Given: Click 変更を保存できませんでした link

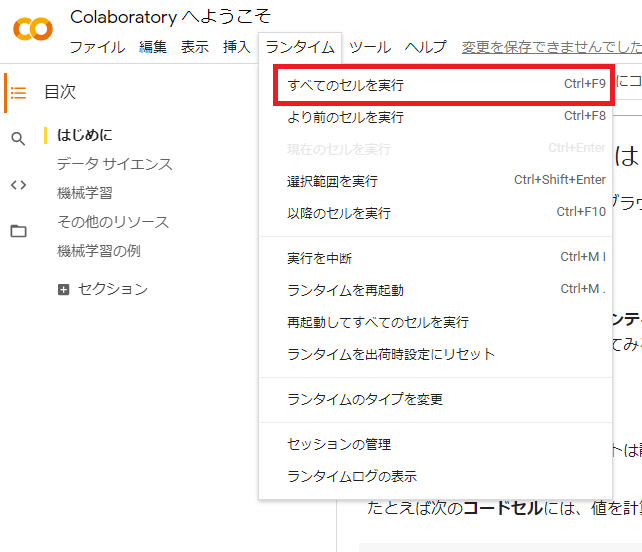Looking at the screenshot, I should point(551,47).
